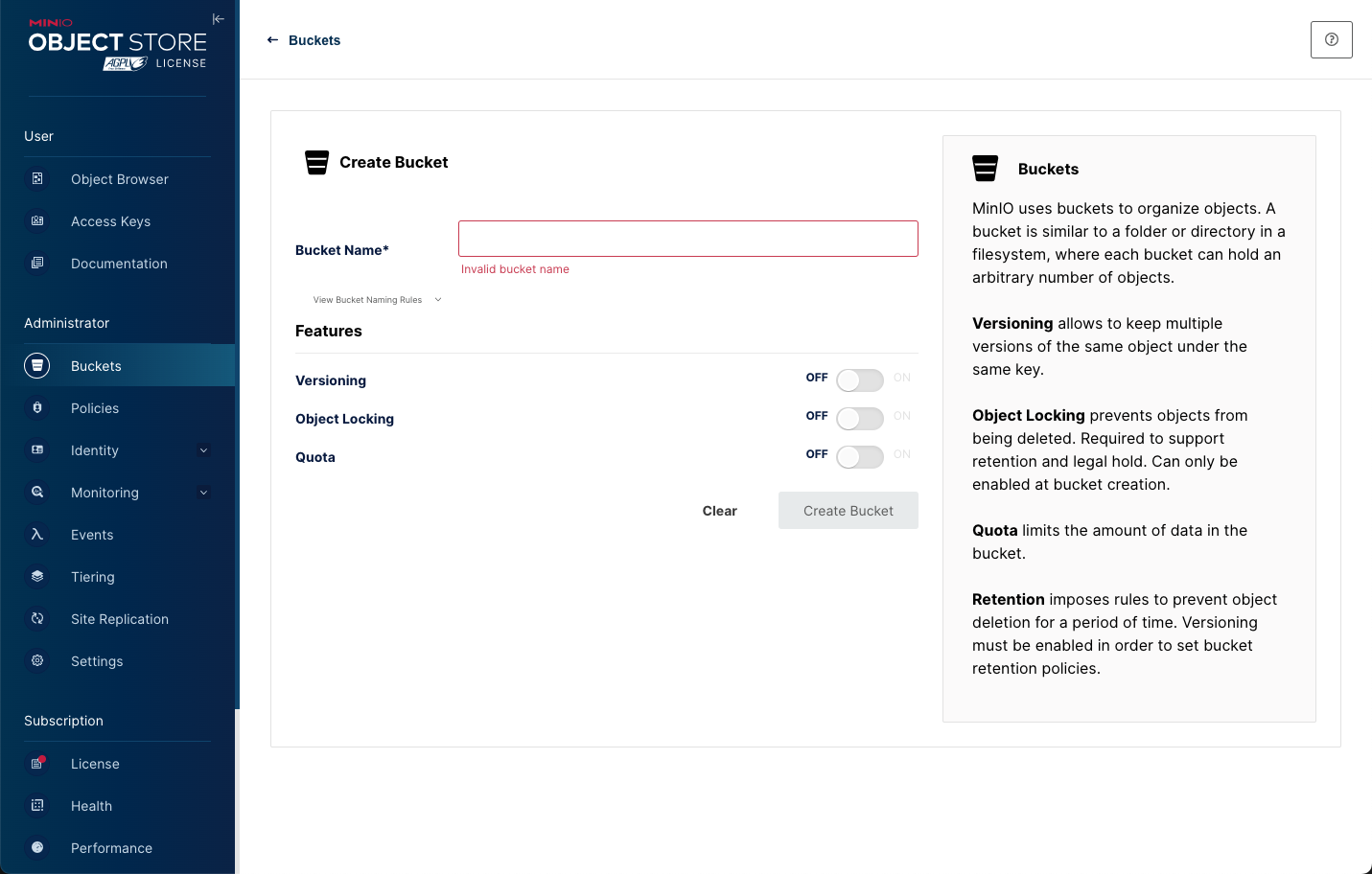Viewport: 1372px width, 874px height.
Task: Click the Bucket Name* field label
Action: [342, 250]
